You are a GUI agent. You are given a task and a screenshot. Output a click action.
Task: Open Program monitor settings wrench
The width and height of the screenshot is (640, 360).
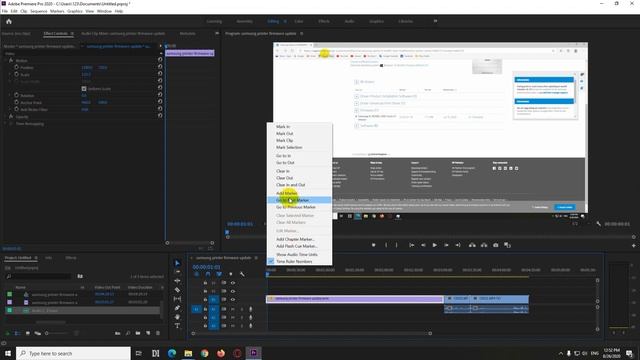[x=598, y=224]
